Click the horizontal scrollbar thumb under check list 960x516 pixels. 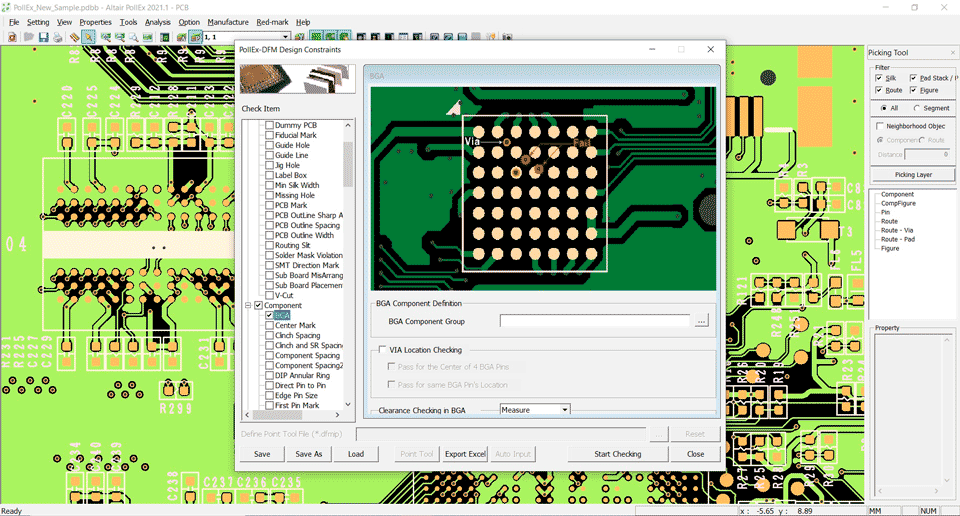279,415
